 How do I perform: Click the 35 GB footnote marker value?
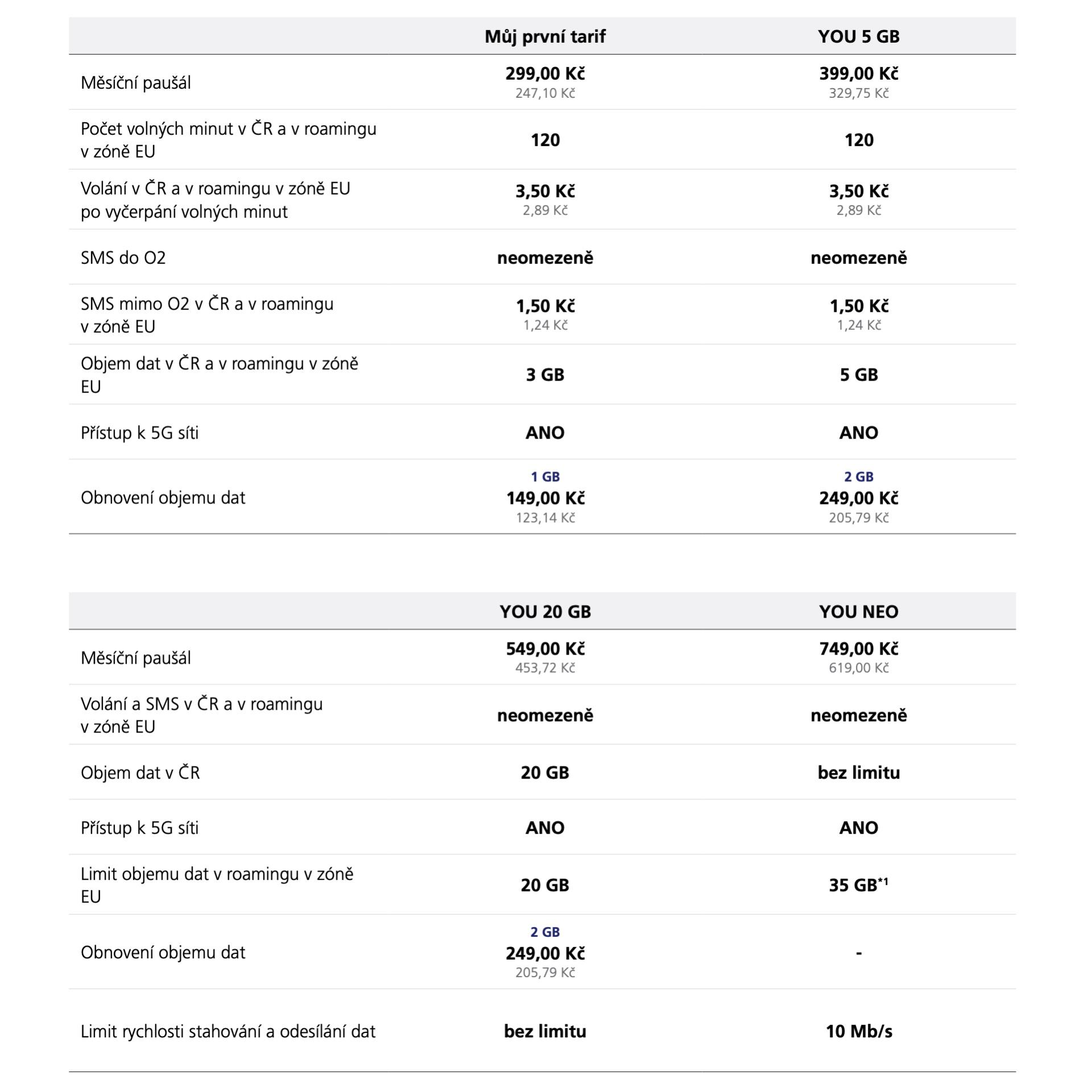click(858, 885)
